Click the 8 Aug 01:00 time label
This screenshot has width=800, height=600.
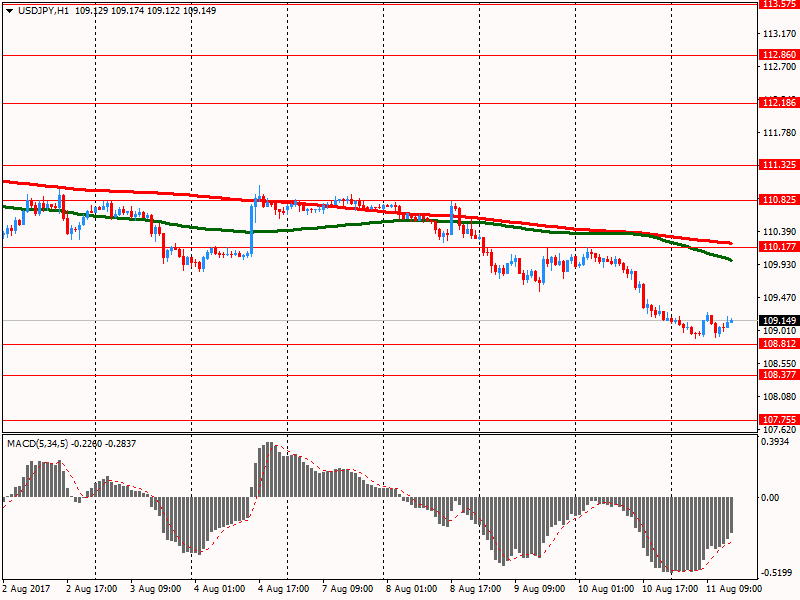[412, 589]
